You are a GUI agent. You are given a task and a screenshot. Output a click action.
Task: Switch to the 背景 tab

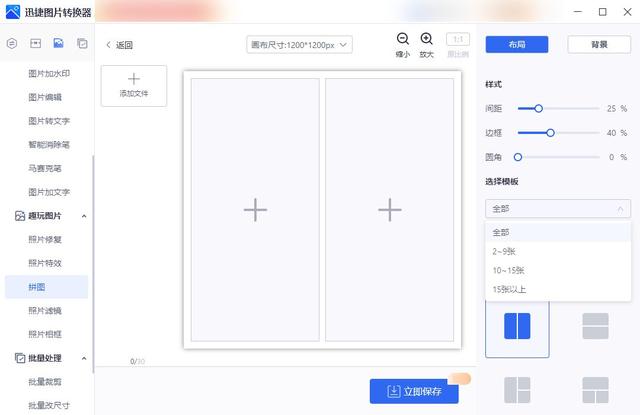point(599,44)
